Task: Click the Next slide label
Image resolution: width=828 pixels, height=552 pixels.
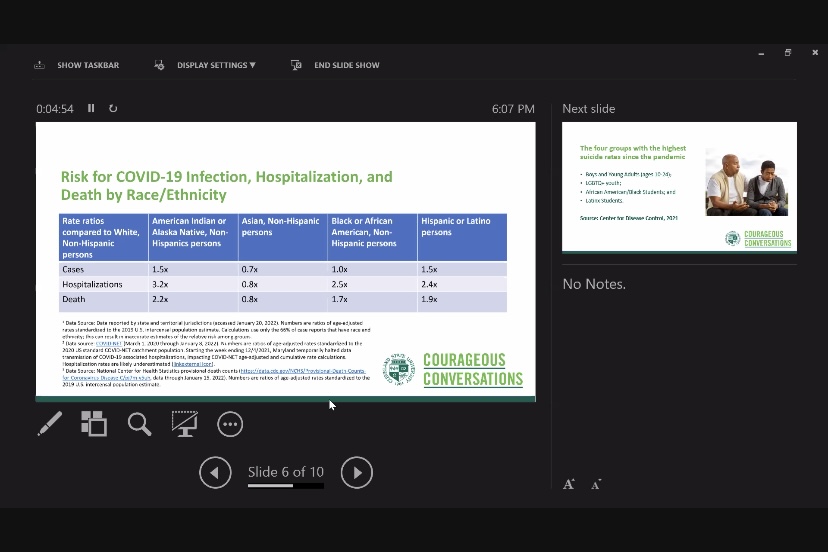Action: (589, 109)
